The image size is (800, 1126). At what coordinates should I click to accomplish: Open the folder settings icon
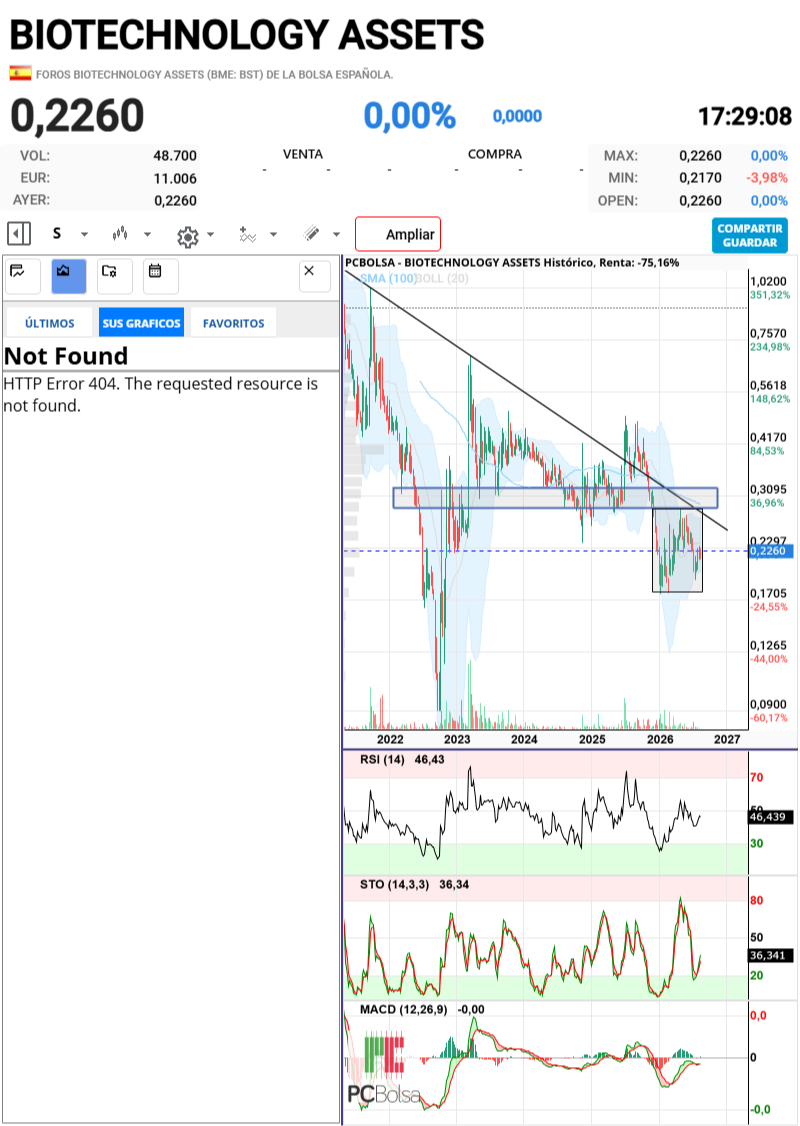(x=115, y=276)
